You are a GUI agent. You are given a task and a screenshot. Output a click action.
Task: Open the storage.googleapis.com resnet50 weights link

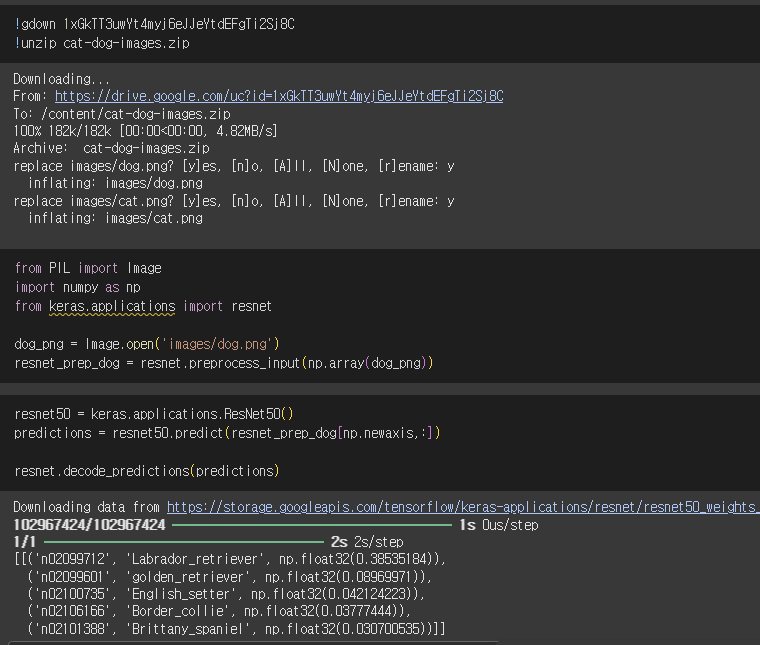pos(463,507)
